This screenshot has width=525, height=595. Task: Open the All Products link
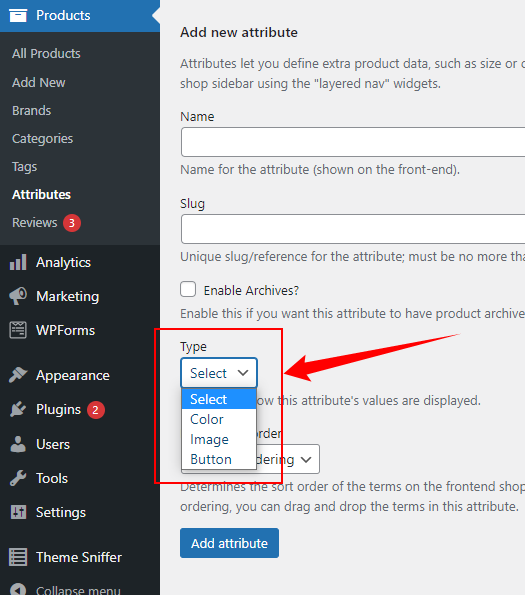coord(46,54)
